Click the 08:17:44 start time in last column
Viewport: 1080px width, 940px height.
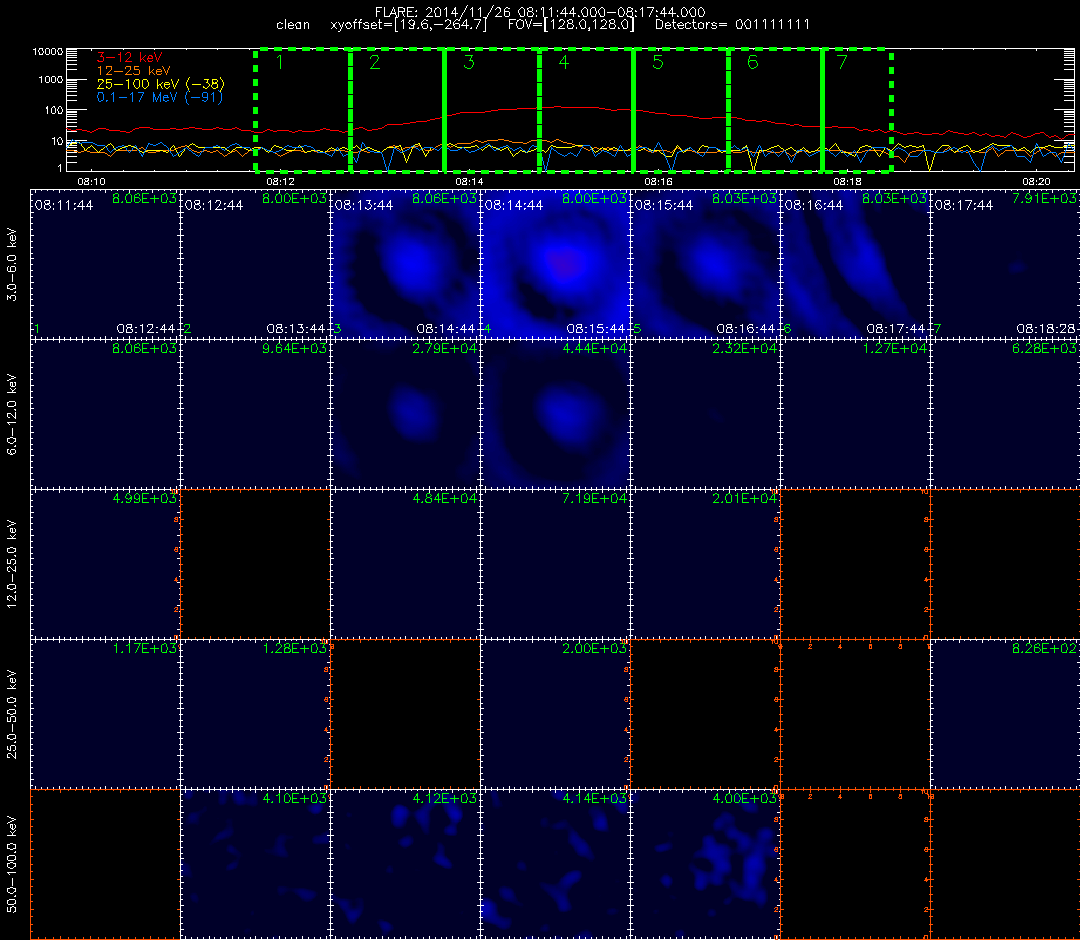[964, 205]
